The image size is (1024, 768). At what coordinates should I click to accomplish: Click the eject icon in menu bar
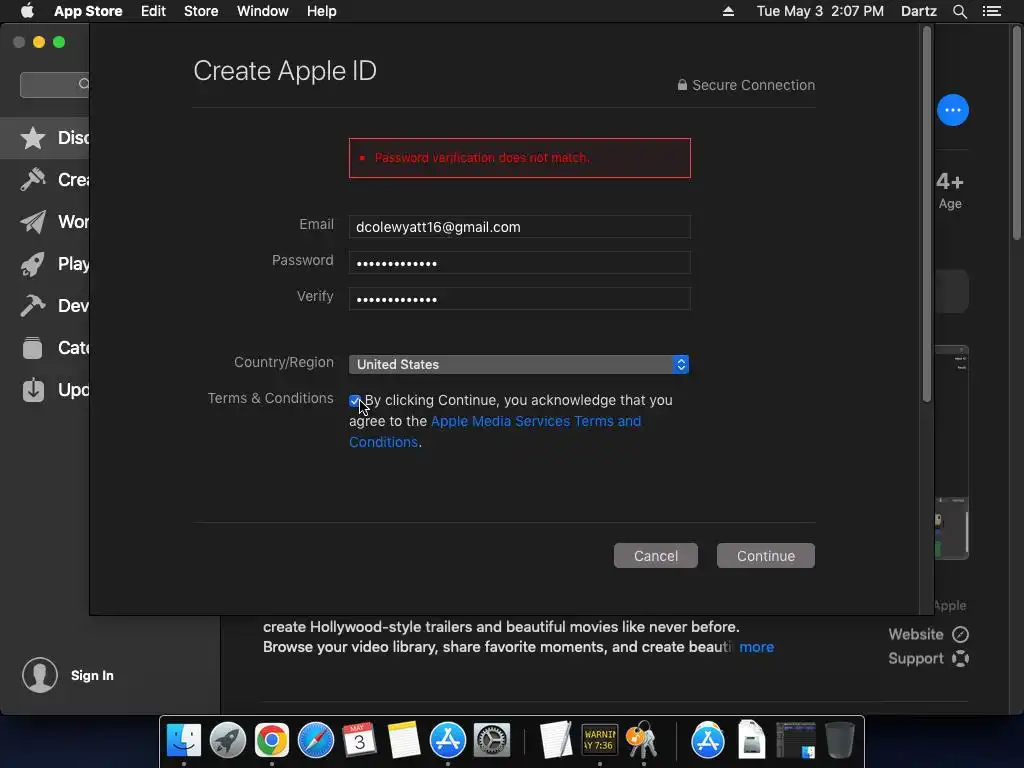pyautogui.click(x=728, y=11)
